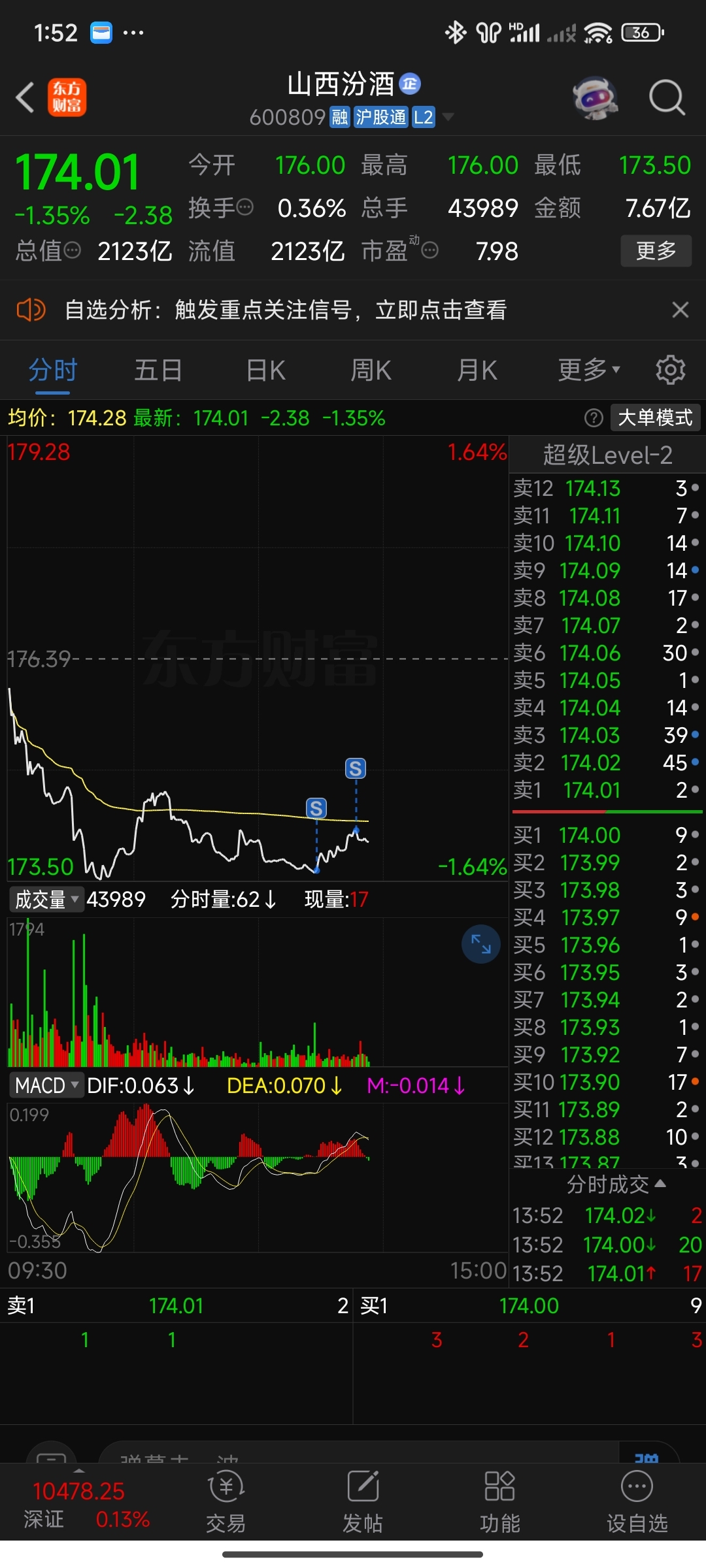
Task: Tap the speaker announcement icon
Action: (x=31, y=310)
